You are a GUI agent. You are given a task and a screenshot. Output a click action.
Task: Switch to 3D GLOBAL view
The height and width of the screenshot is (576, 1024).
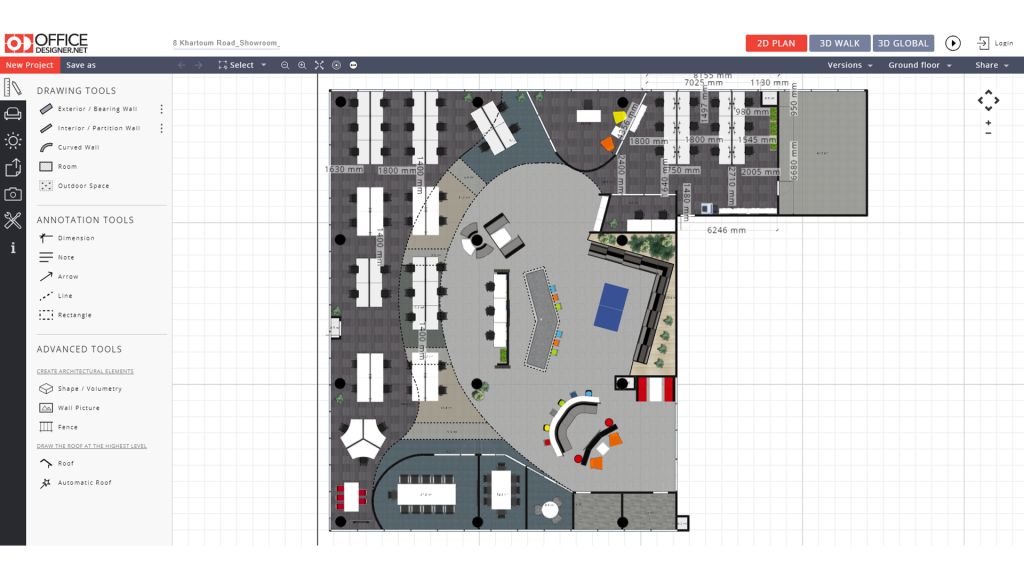point(903,43)
